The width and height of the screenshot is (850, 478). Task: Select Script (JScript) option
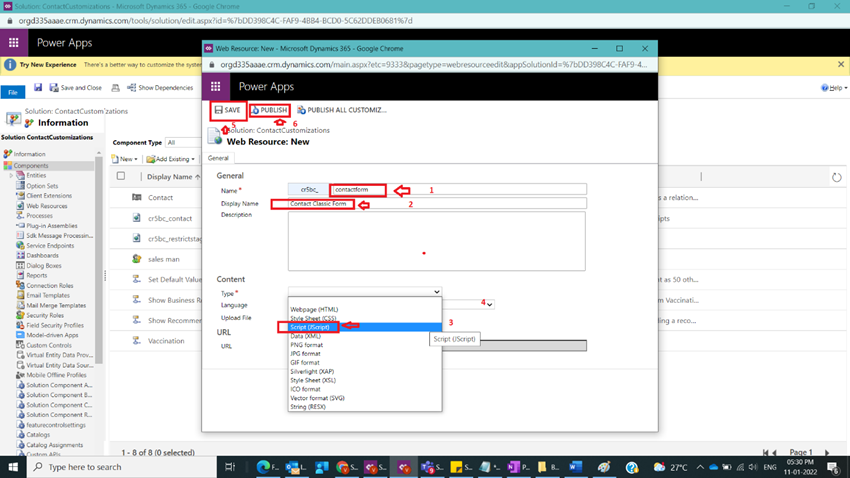pyautogui.click(x=310, y=327)
